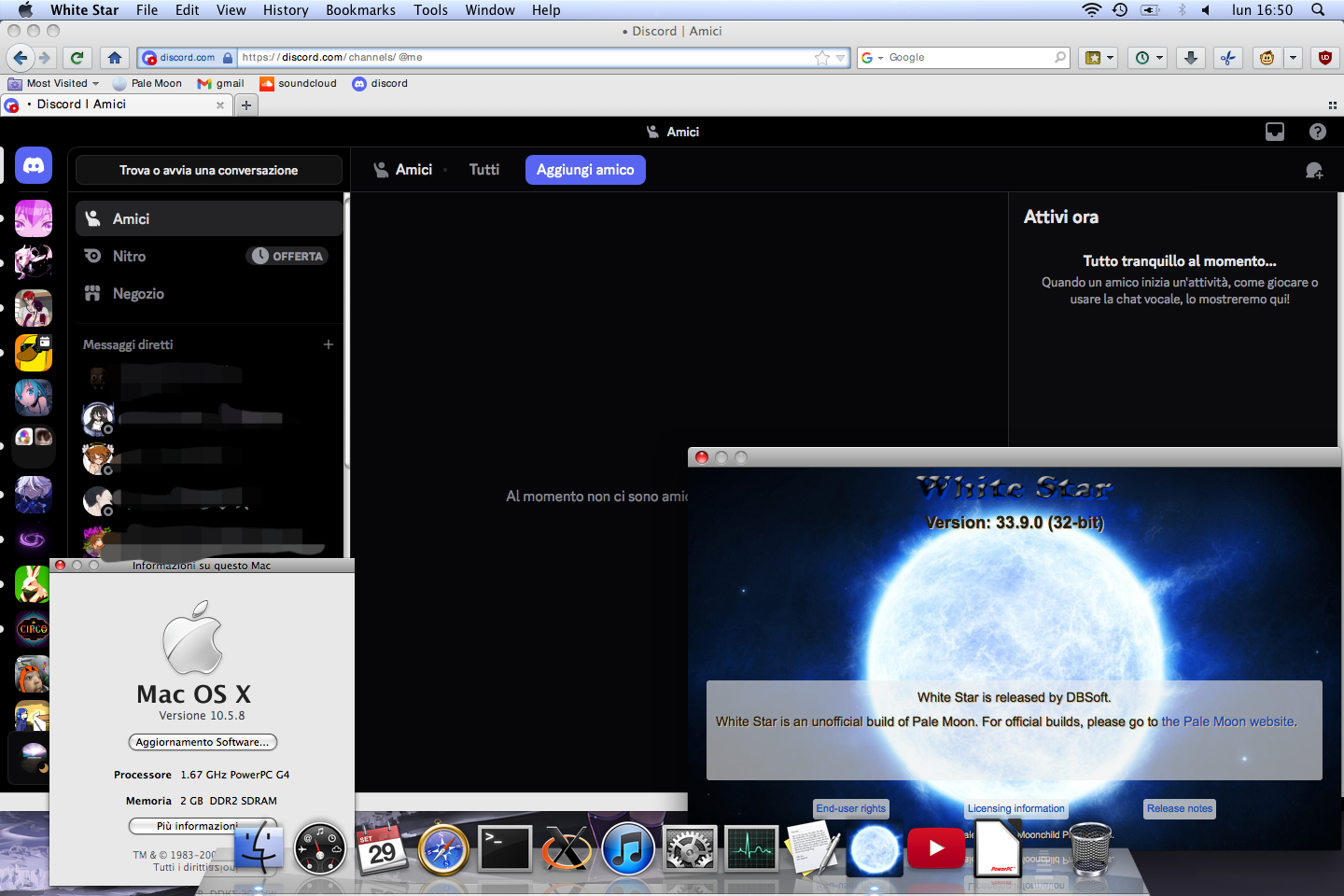Open a new browser tab
The width and height of the screenshot is (1344, 896).
246,105
